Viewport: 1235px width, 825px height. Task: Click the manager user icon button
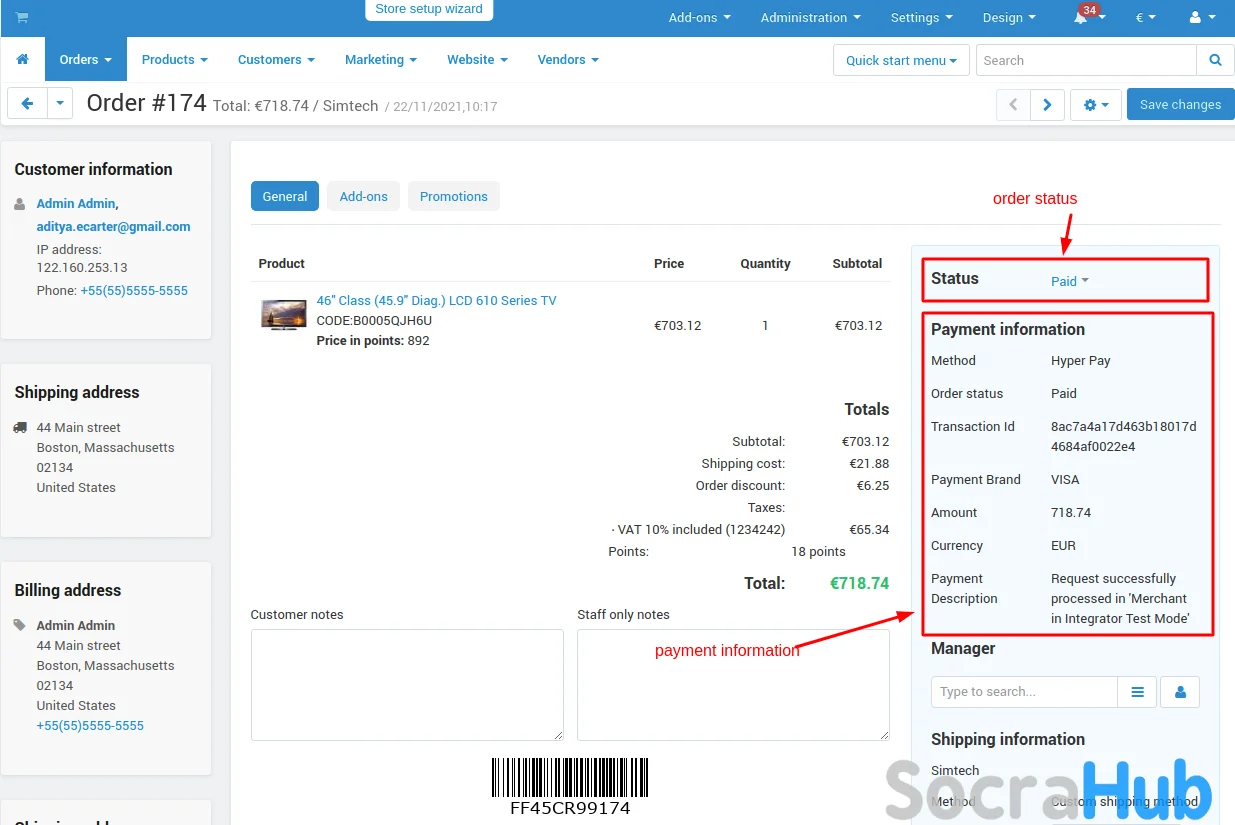[1180, 692]
